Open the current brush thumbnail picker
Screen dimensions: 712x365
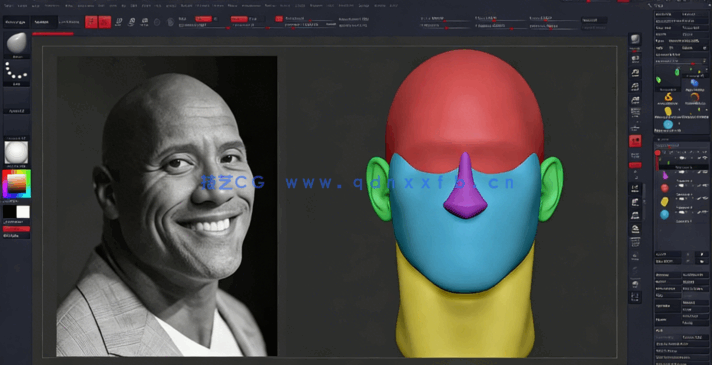16,43
